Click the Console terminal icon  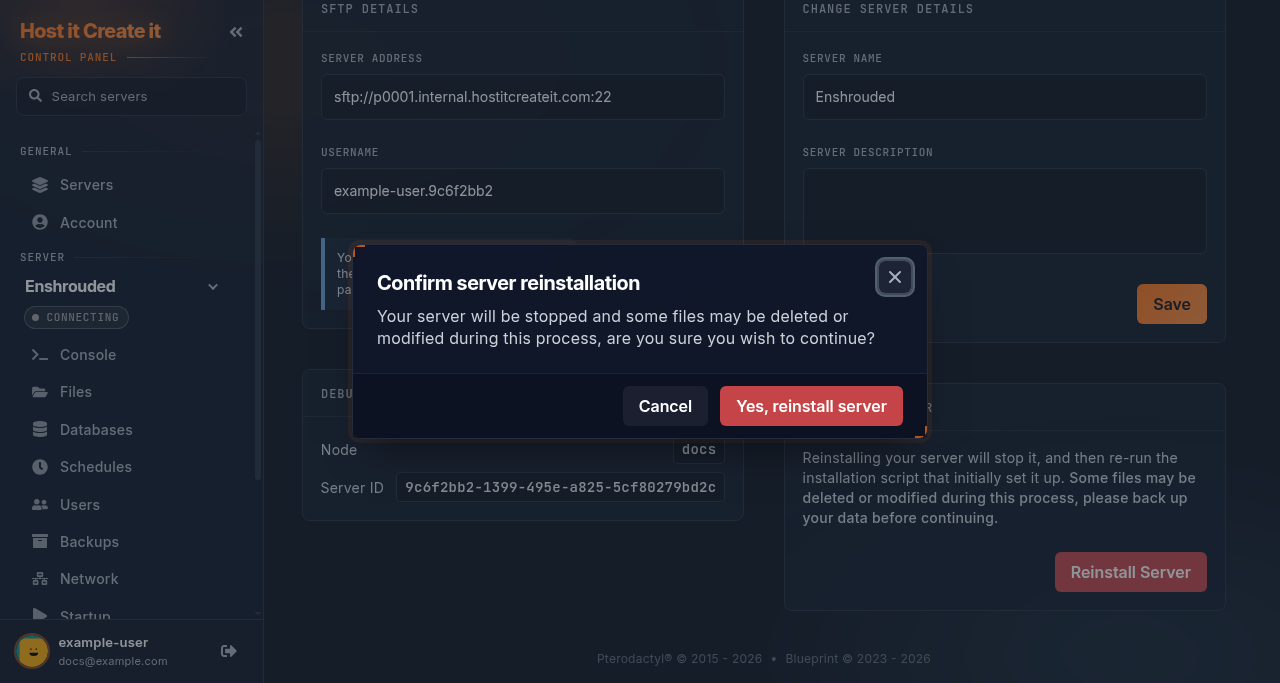point(40,355)
